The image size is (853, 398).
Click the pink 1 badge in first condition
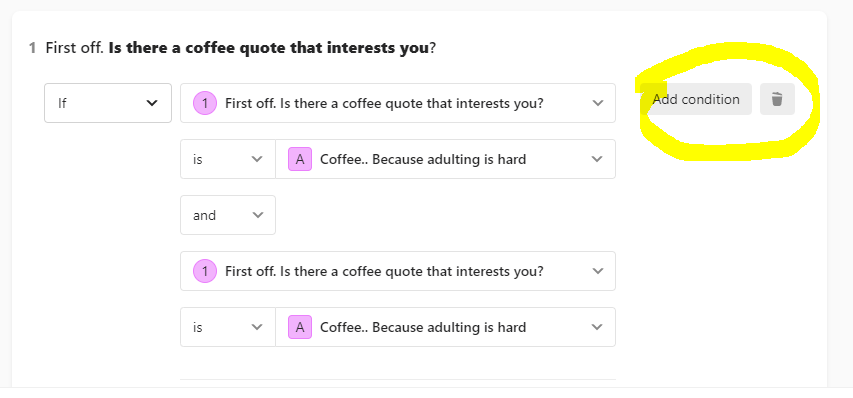point(205,103)
